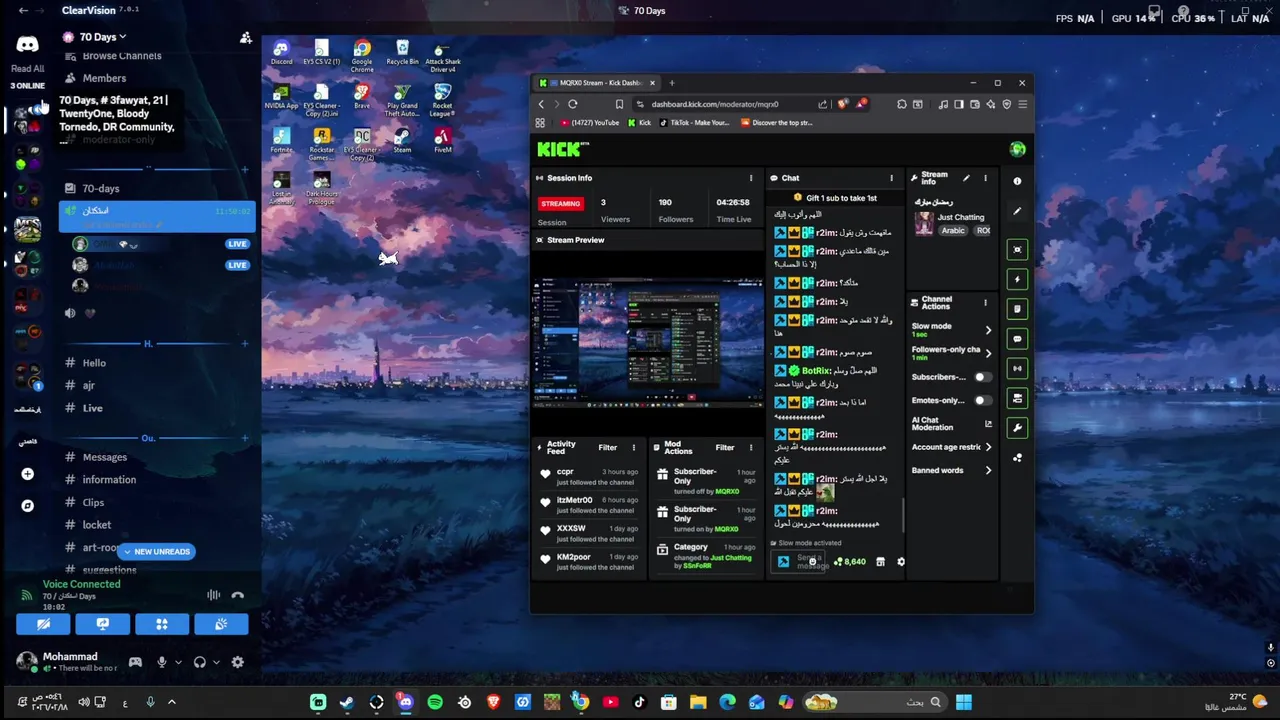Open Discord direct messages home icon
Screen dimensions: 1280x720
click(27, 44)
